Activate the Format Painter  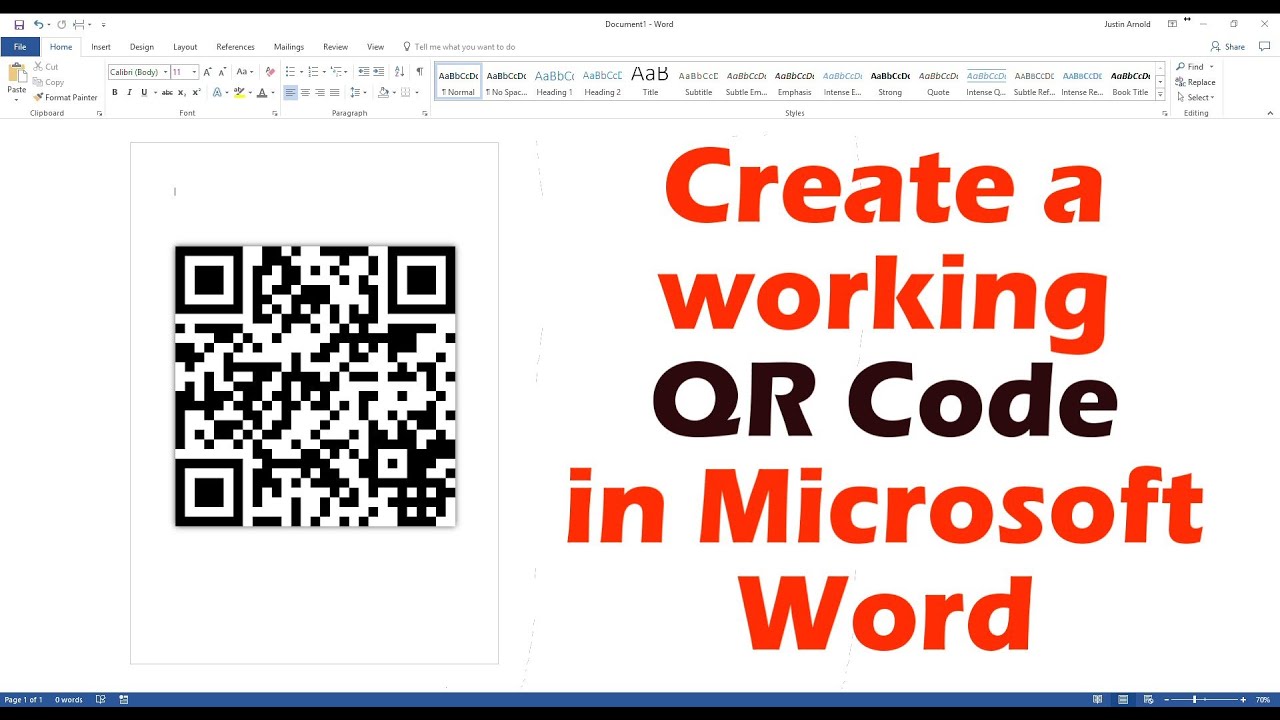pyautogui.click(x=65, y=97)
